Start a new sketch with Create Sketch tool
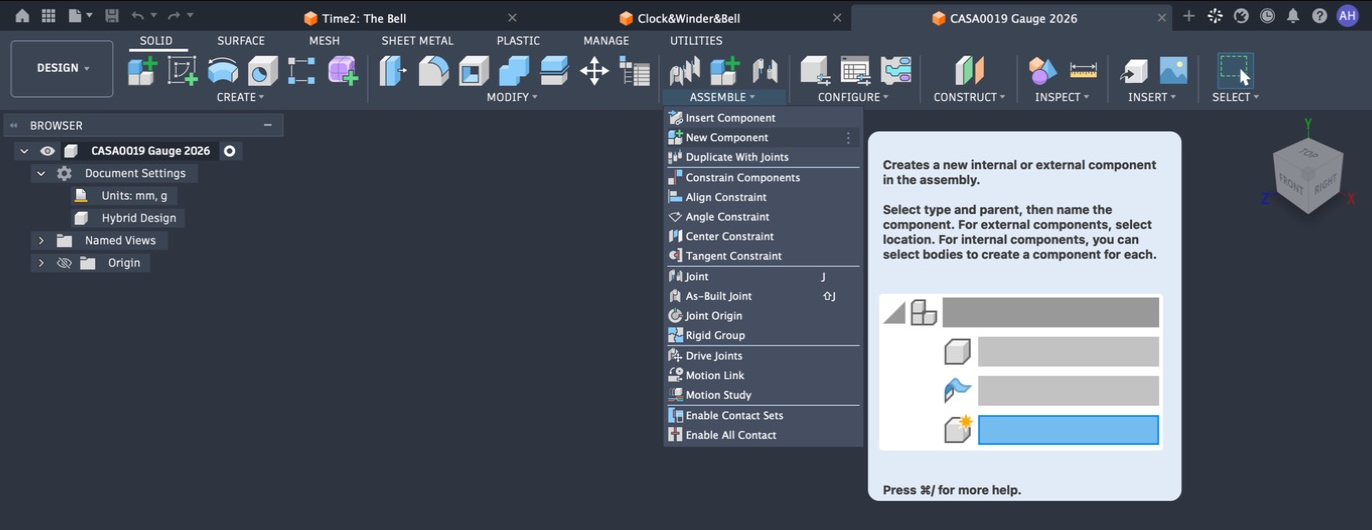Image resolution: width=1372 pixels, height=530 pixels. 182,71
